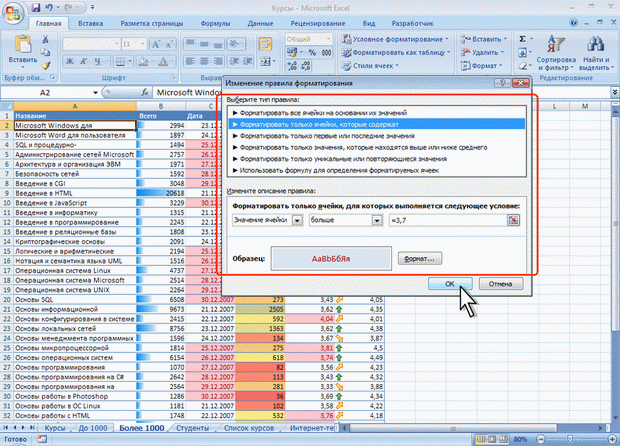Click the Формат... button in dialog

[x=420, y=259]
